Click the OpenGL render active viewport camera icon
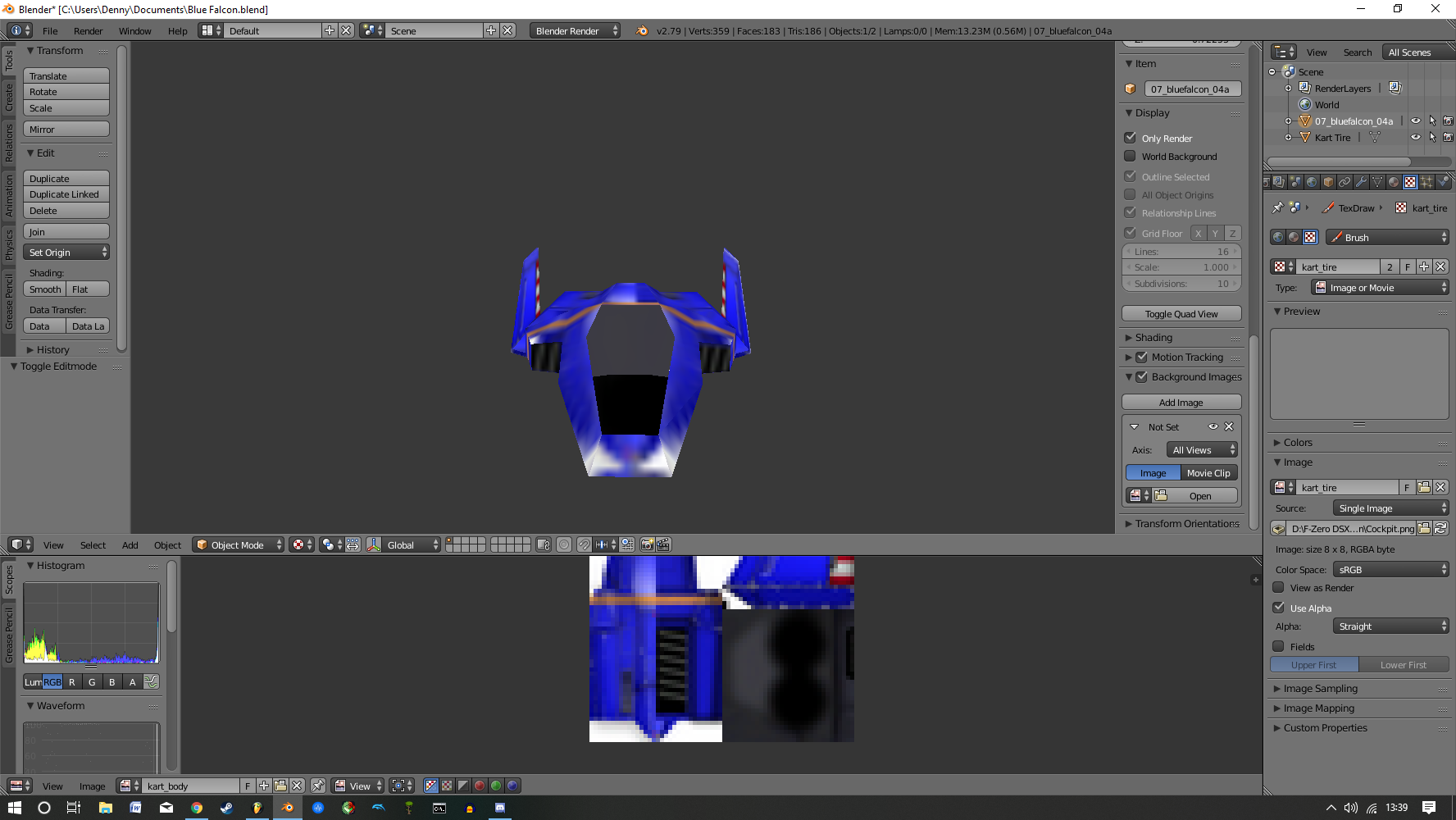This screenshot has width=1456, height=820. click(x=647, y=544)
